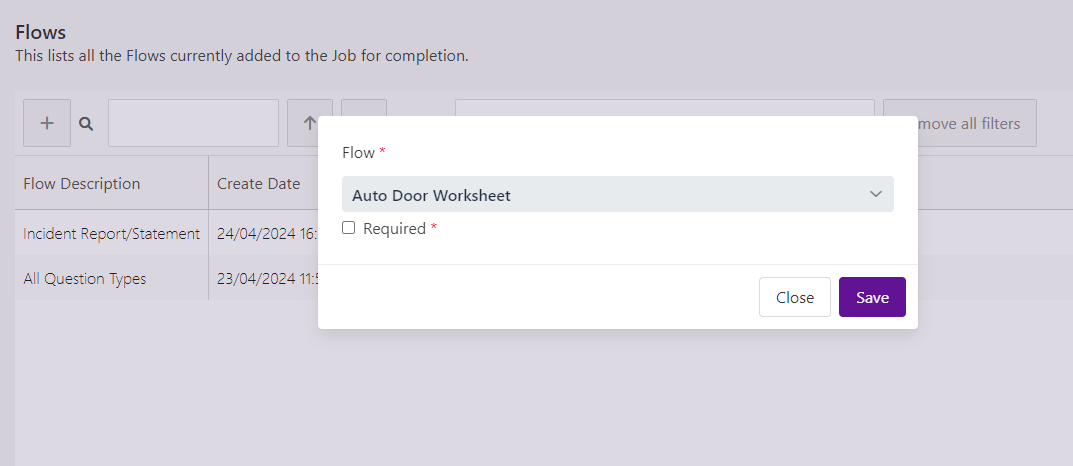This screenshot has width=1073, height=466.
Task: Click the plus icon to add a Flow
Action: click(x=47, y=123)
